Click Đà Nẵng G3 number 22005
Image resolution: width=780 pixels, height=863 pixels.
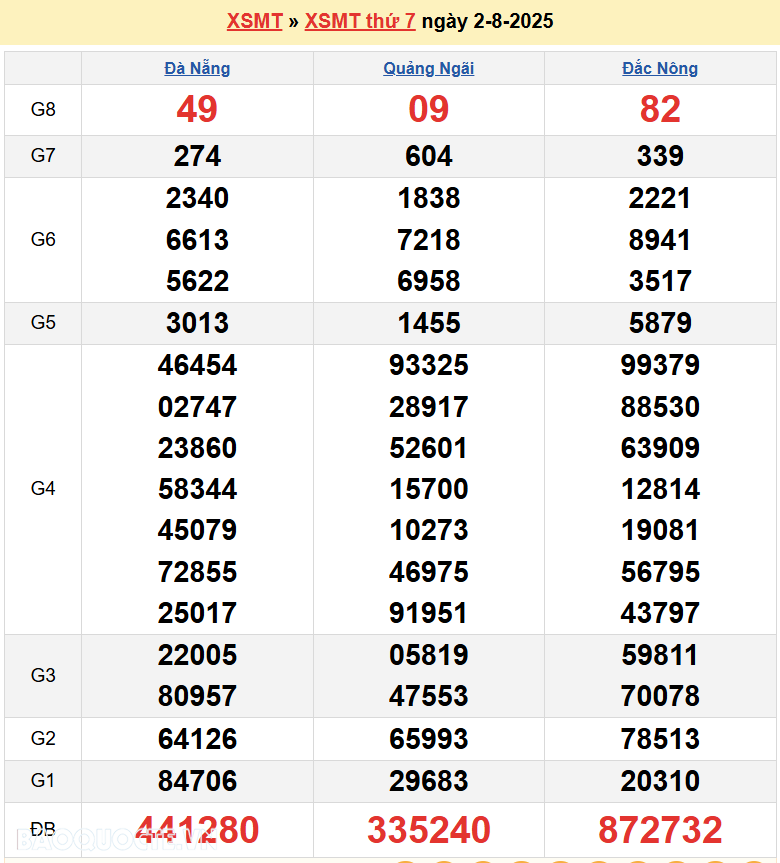(197, 655)
